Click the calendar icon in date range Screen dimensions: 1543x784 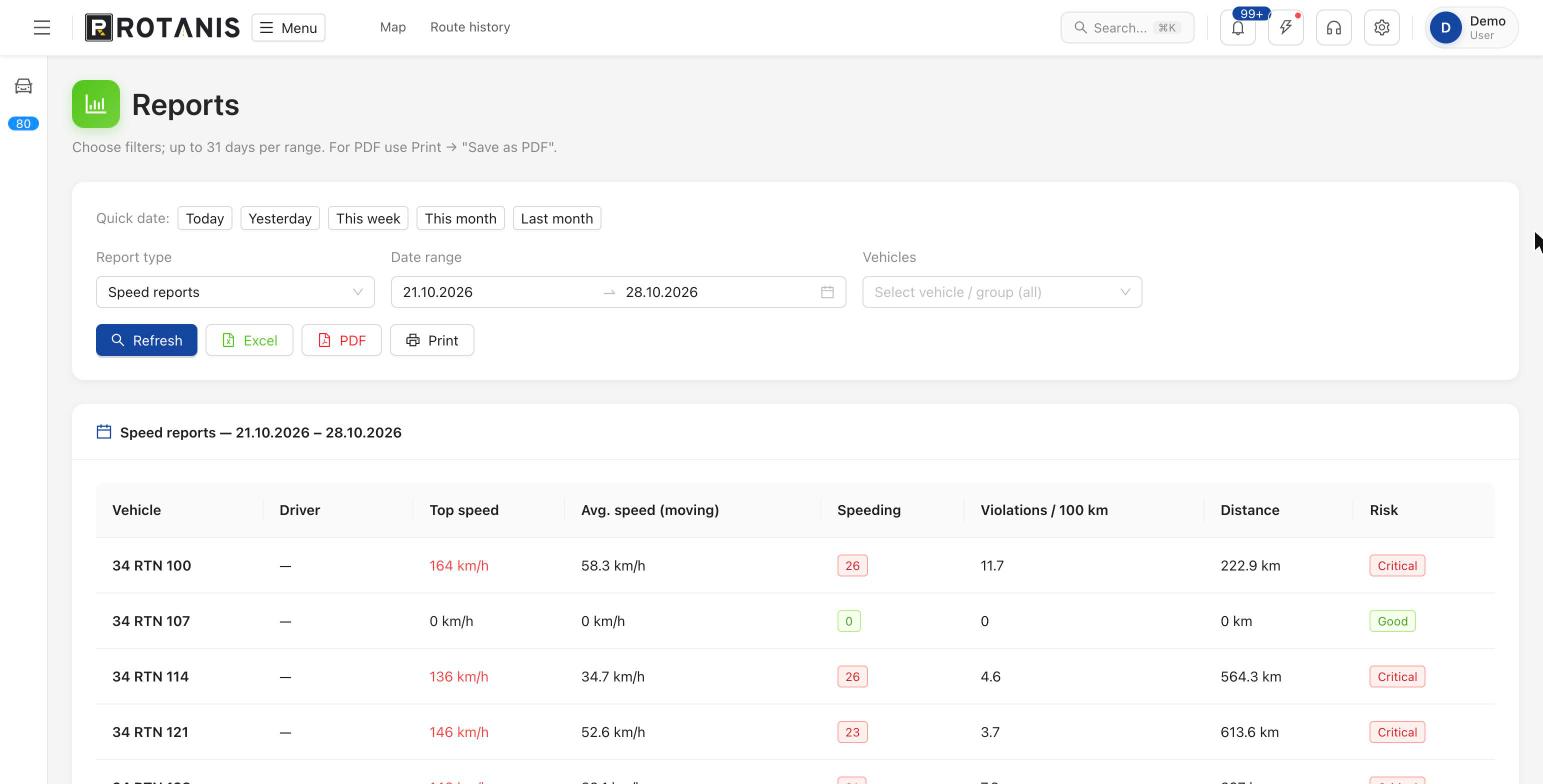pos(827,292)
